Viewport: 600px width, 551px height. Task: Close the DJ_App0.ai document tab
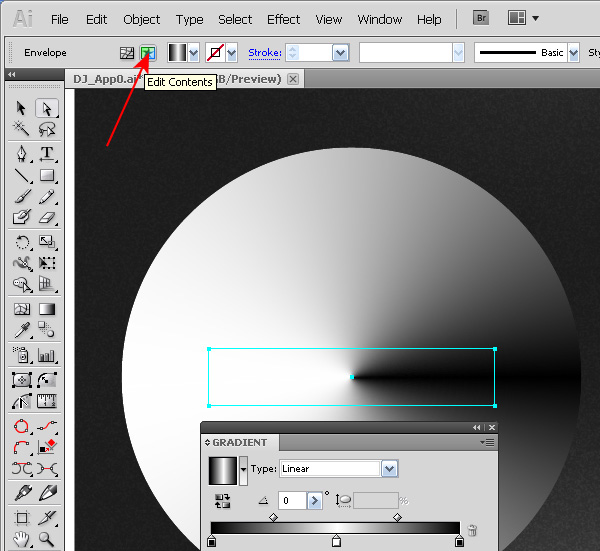coord(293,79)
